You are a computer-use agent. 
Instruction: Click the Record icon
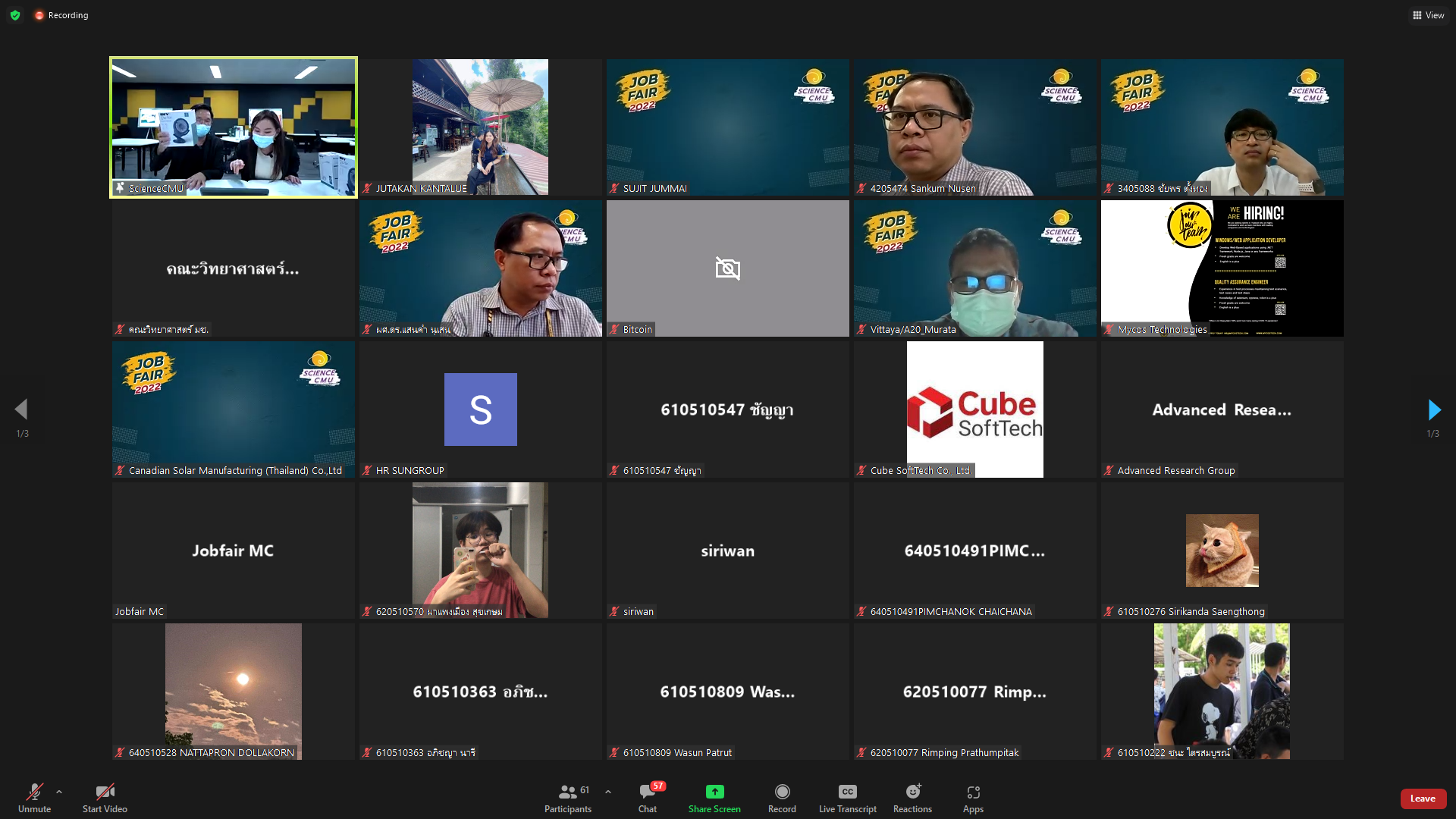click(x=782, y=792)
